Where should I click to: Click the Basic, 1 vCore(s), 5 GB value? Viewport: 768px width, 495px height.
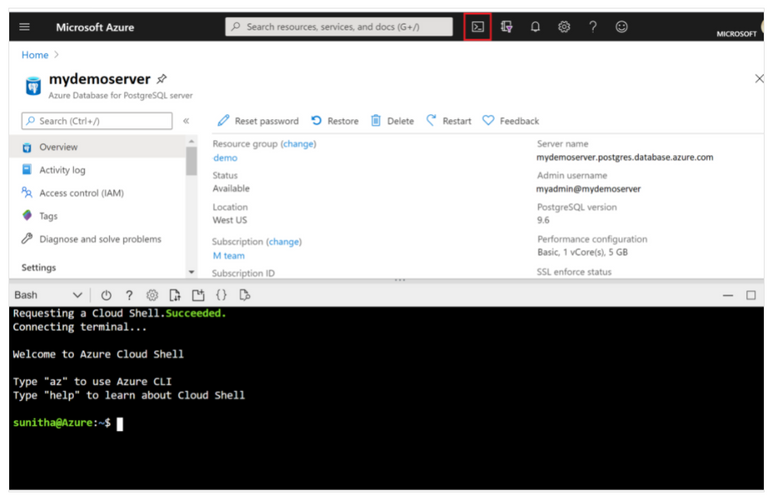pyautogui.click(x=582, y=252)
